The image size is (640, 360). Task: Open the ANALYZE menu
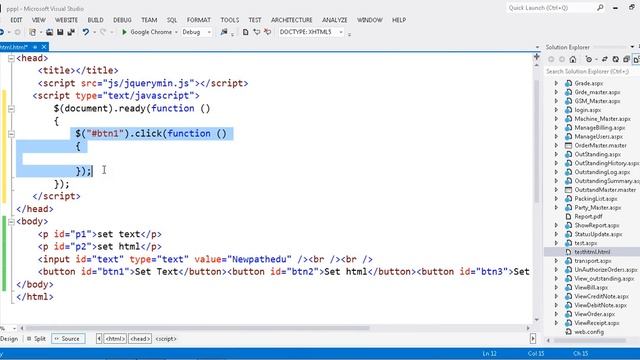coord(335,20)
